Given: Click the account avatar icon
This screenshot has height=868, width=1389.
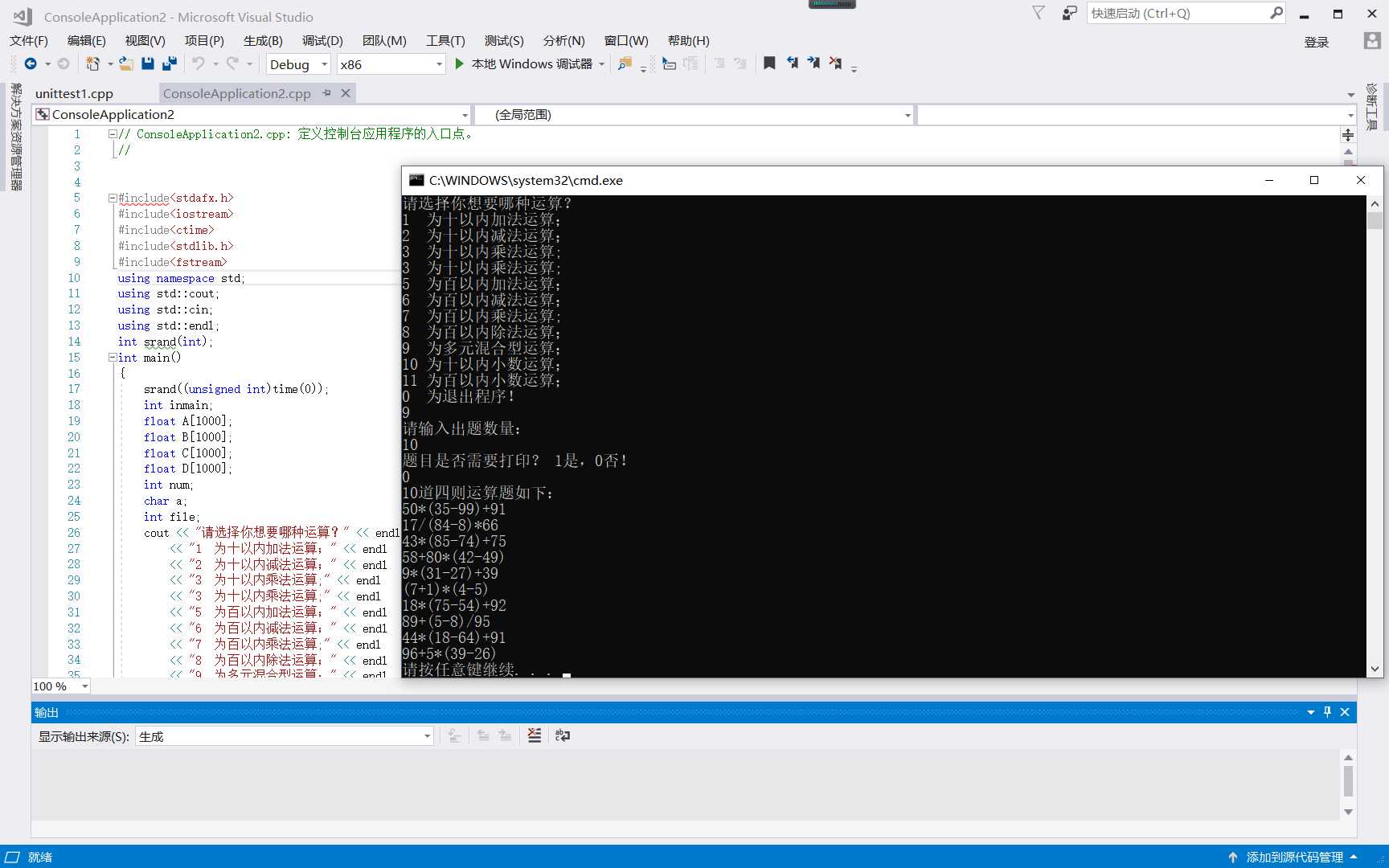Looking at the screenshot, I should [1372, 41].
